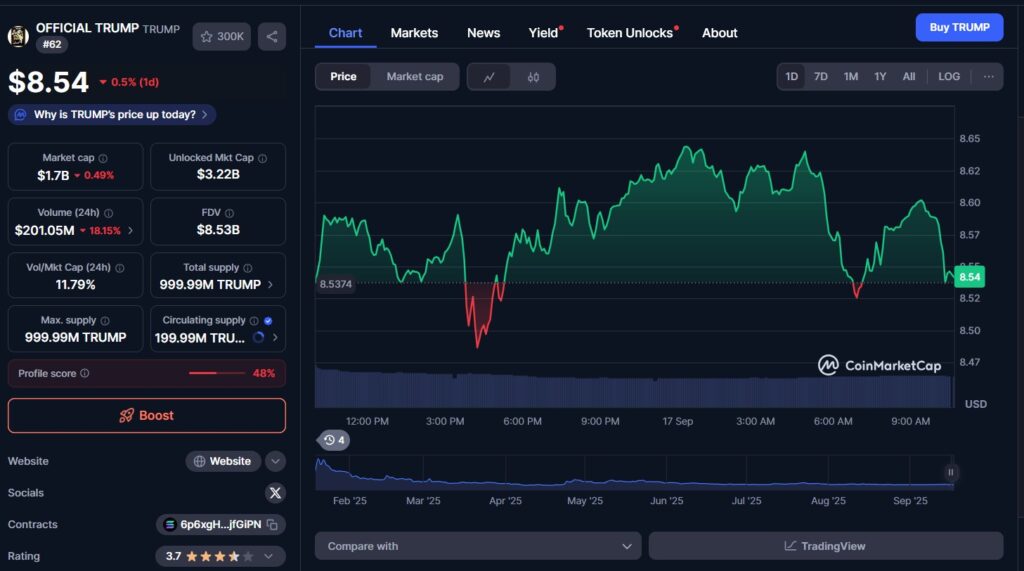Click Vol/Mkt Cap (24h) info icon

click(120, 268)
